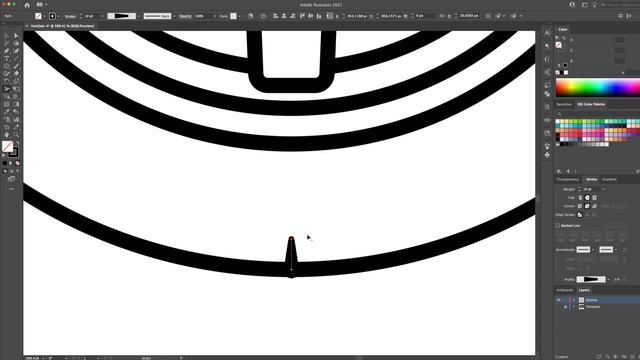Set tool panel paint mode to None
This screenshot has height=360, width=640.
click(18, 163)
